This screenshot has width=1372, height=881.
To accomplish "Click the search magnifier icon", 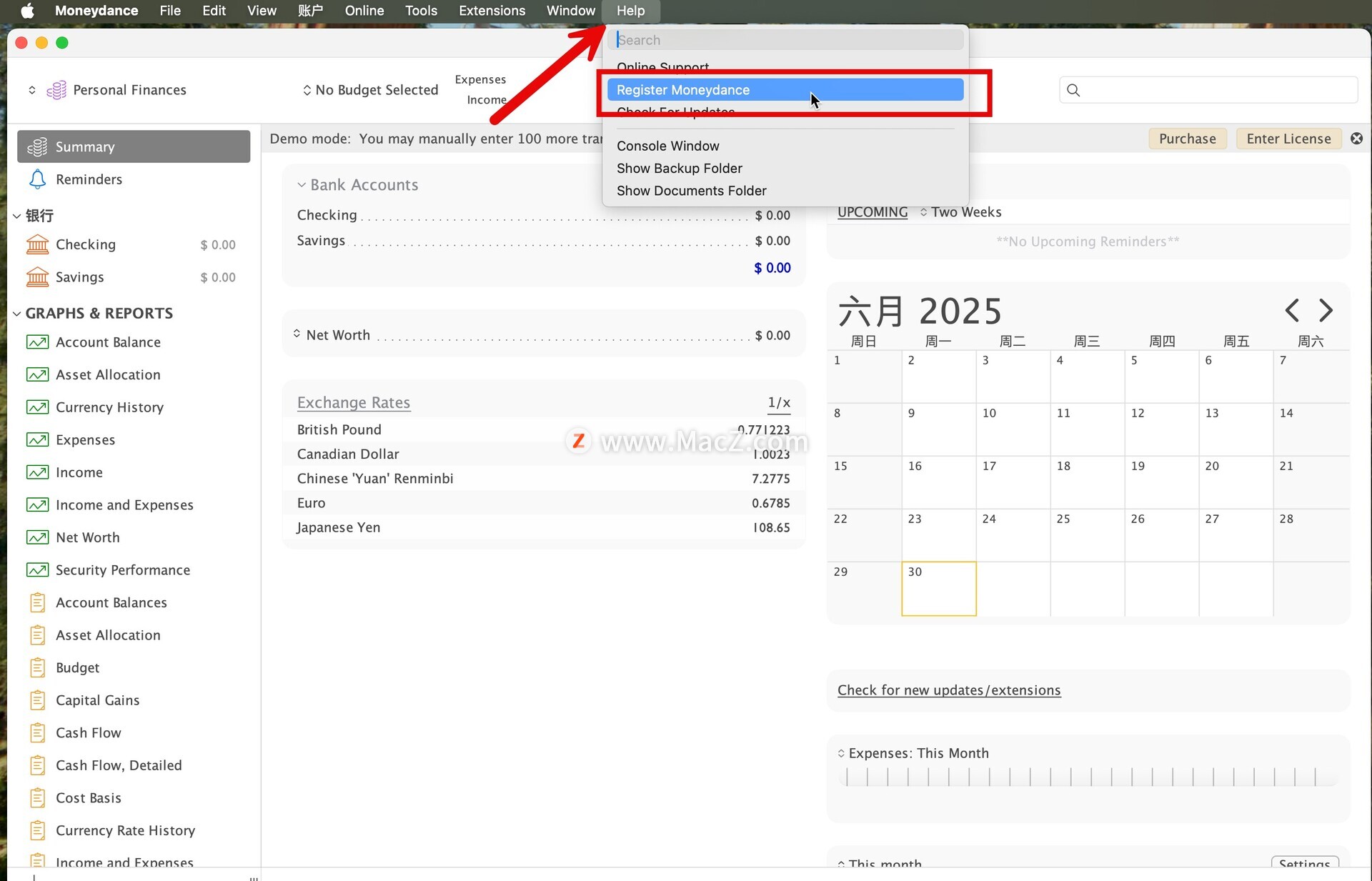I will click(1073, 90).
